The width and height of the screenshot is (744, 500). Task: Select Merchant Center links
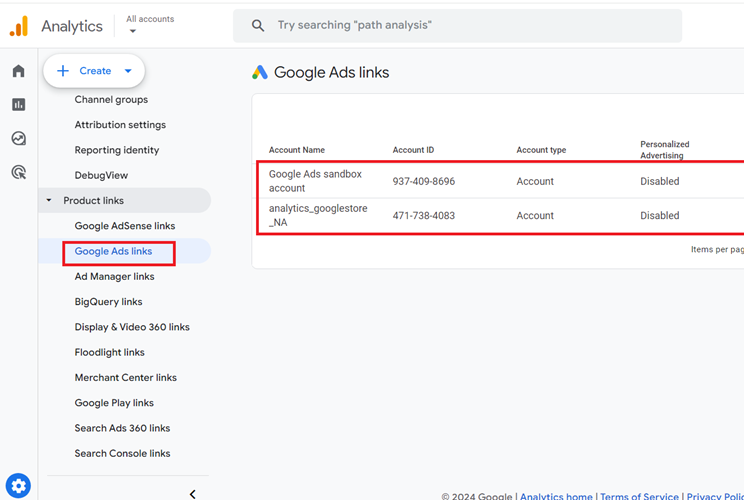click(x=126, y=378)
